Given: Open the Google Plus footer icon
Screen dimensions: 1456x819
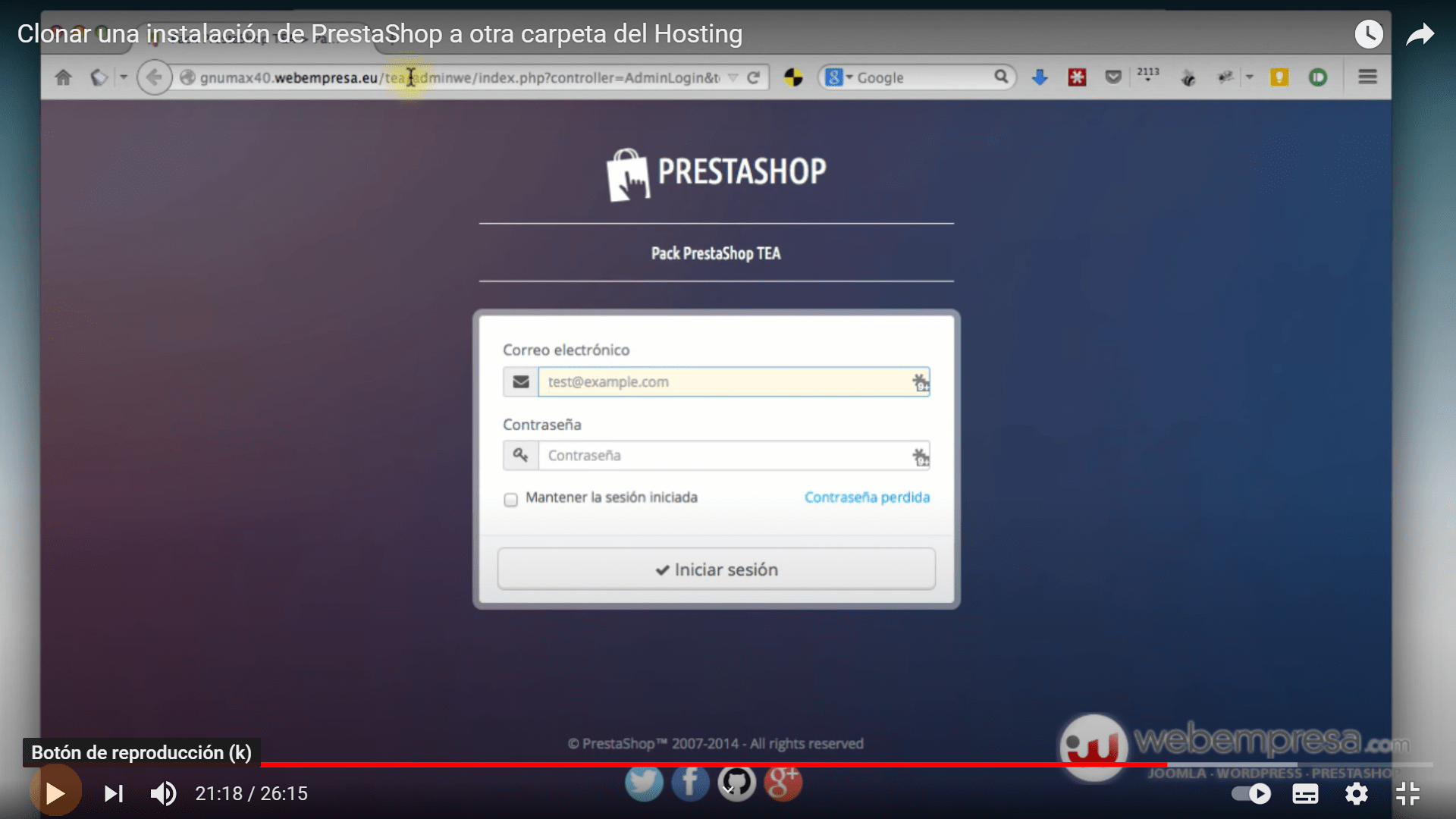Looking at the screenshot, I should pos(783,783).
